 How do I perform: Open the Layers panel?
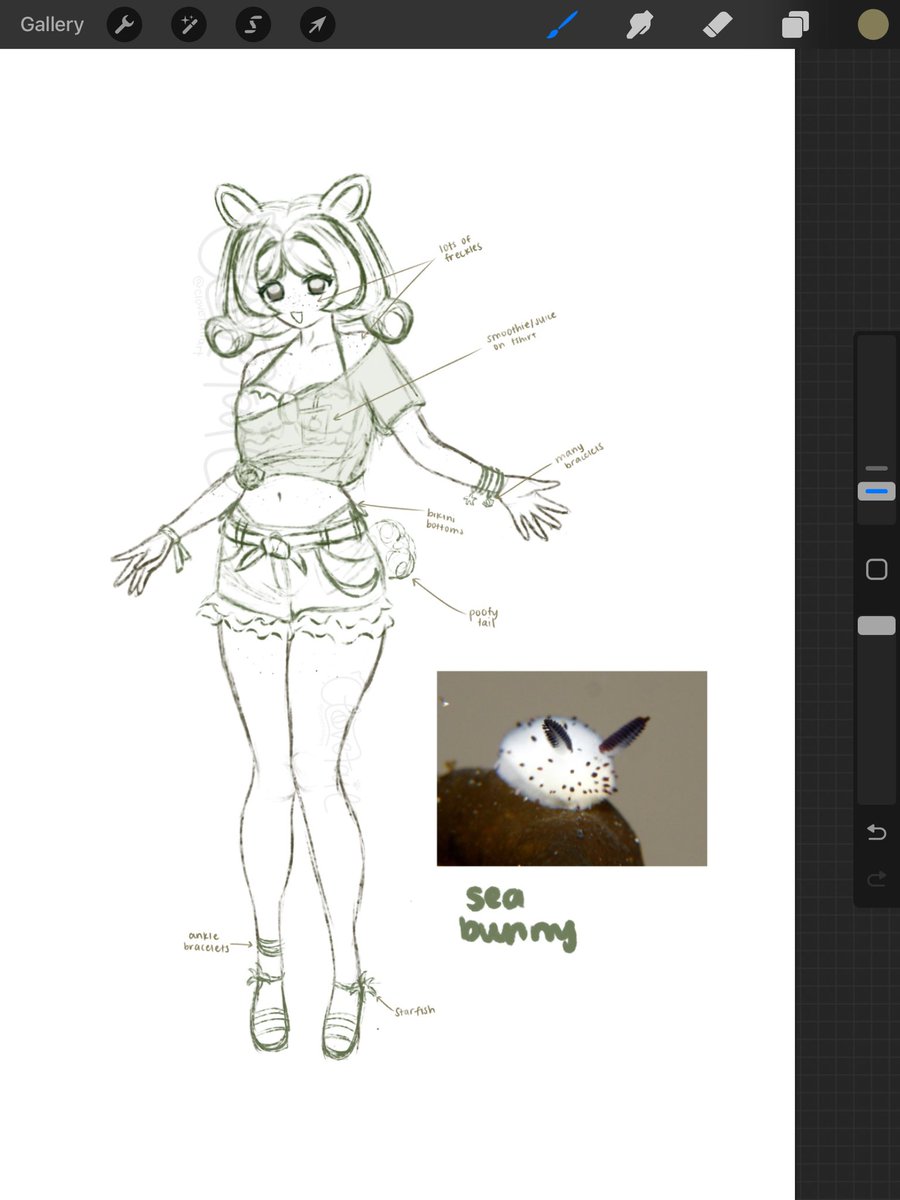click(x=796, y=24)
